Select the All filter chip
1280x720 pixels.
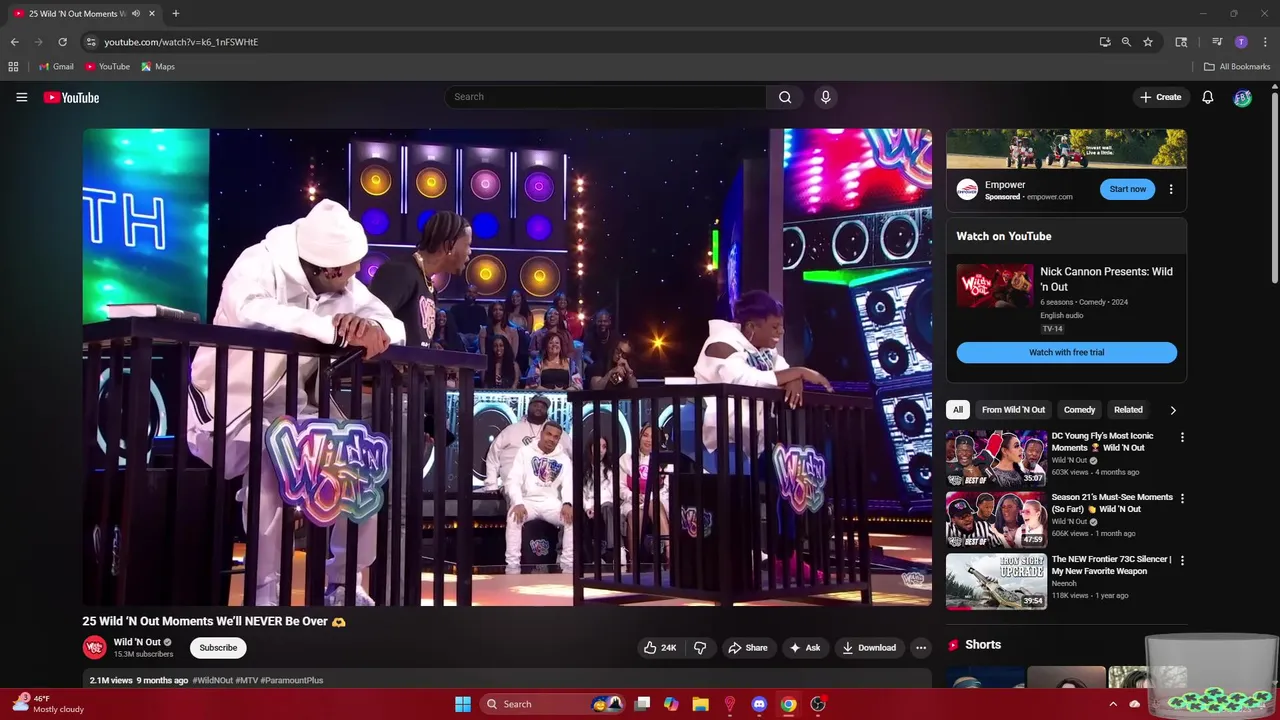958,410
